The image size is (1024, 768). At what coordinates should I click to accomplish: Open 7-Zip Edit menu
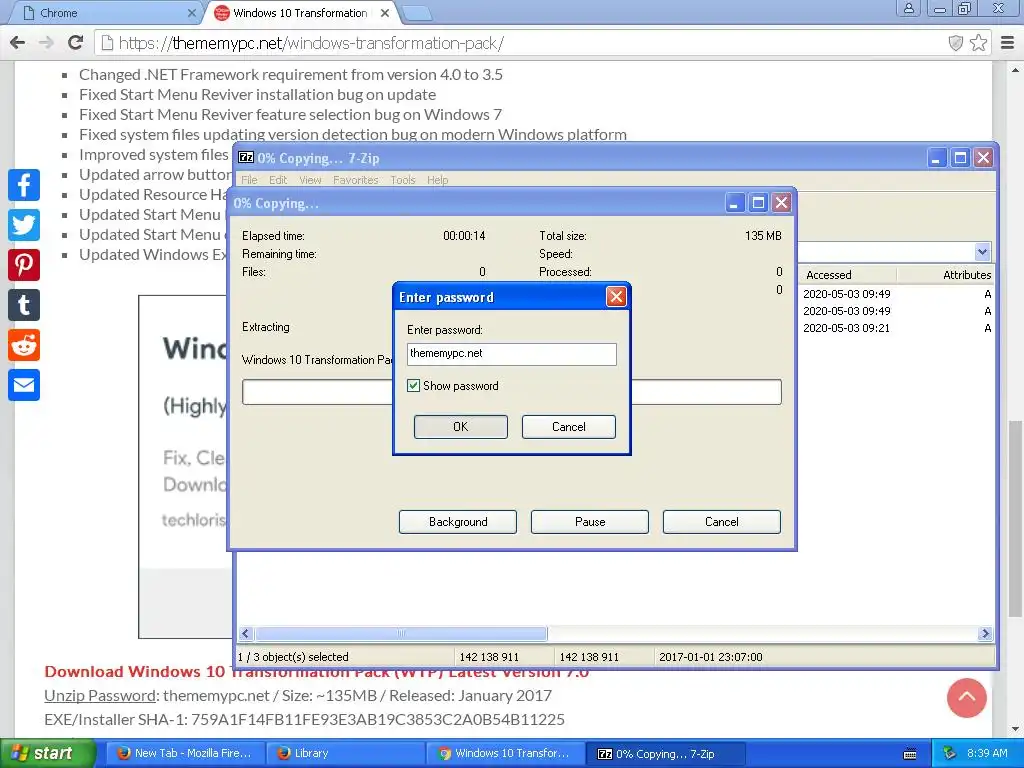point(278,180)
